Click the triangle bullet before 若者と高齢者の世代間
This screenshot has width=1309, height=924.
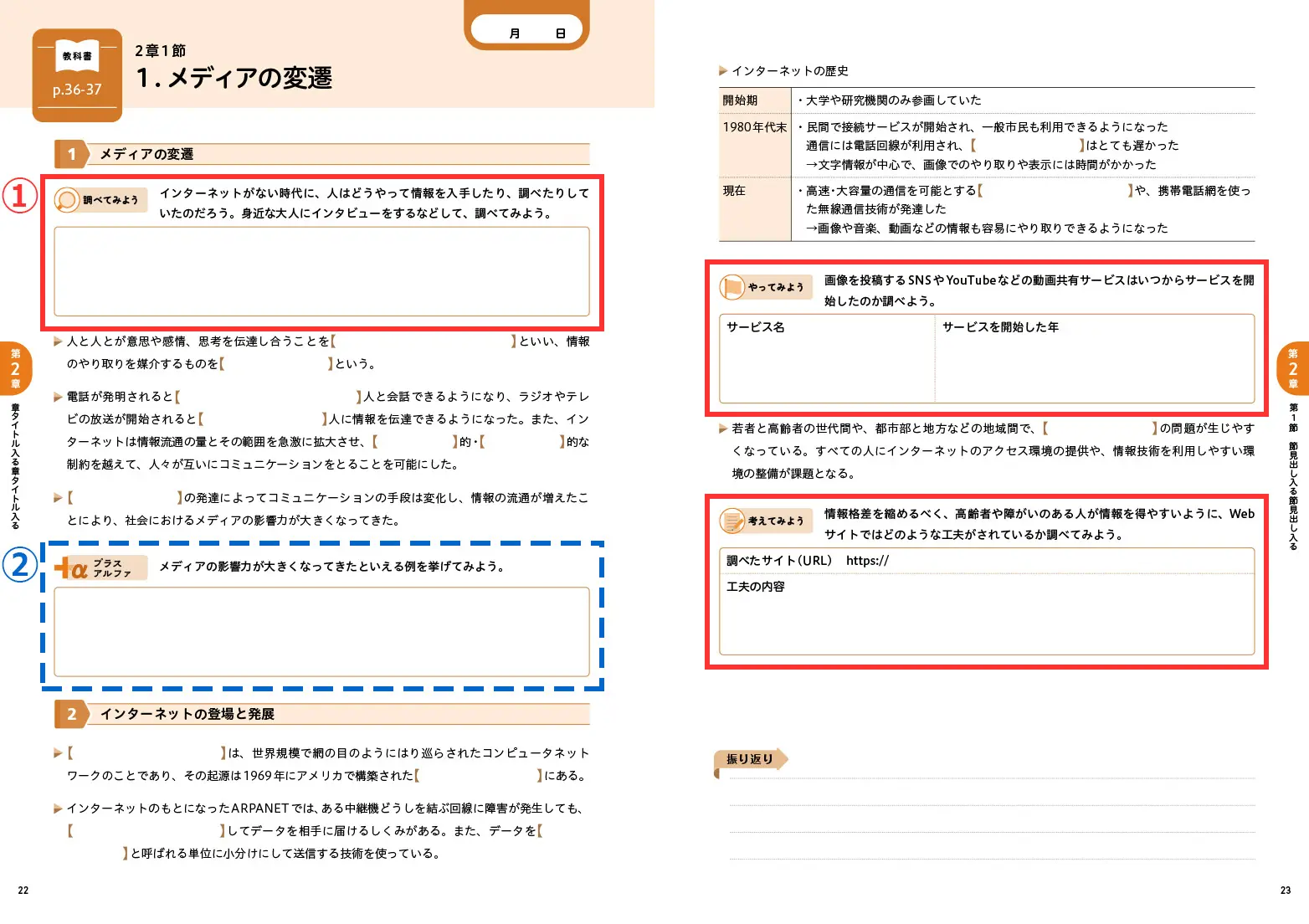click(x=723, y=429)
